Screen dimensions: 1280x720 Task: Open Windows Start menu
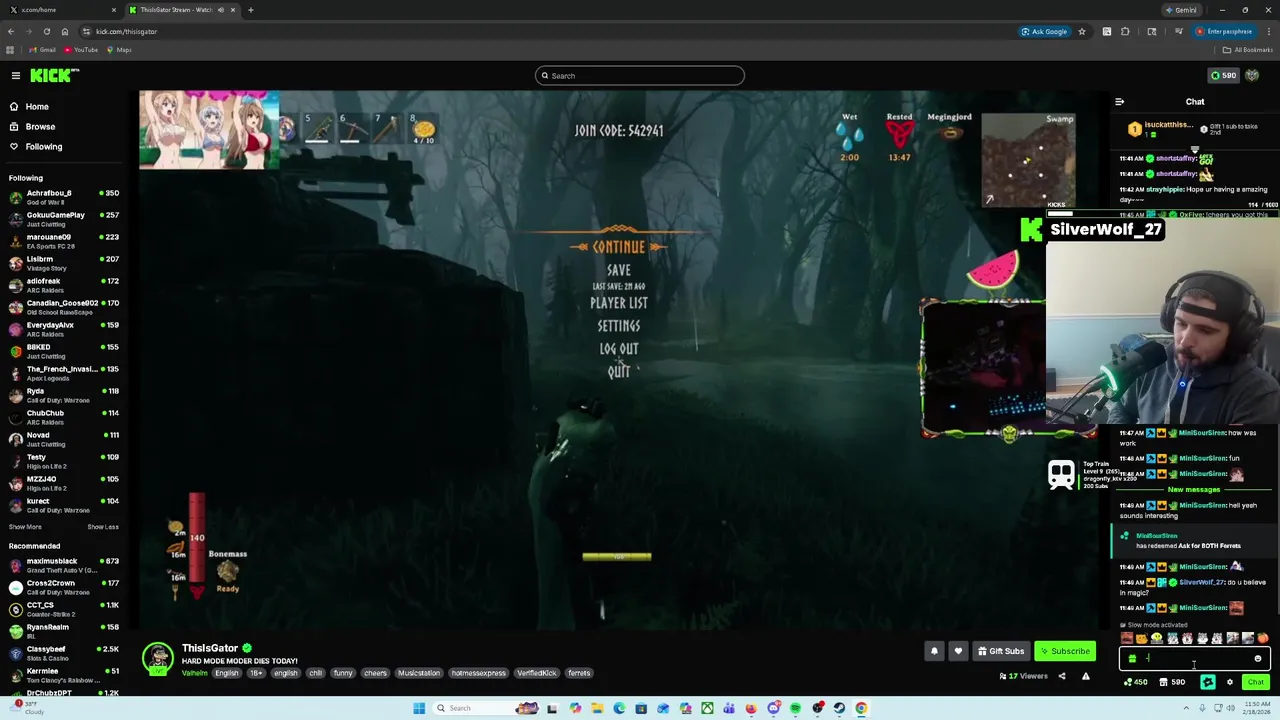coord(419,708)
